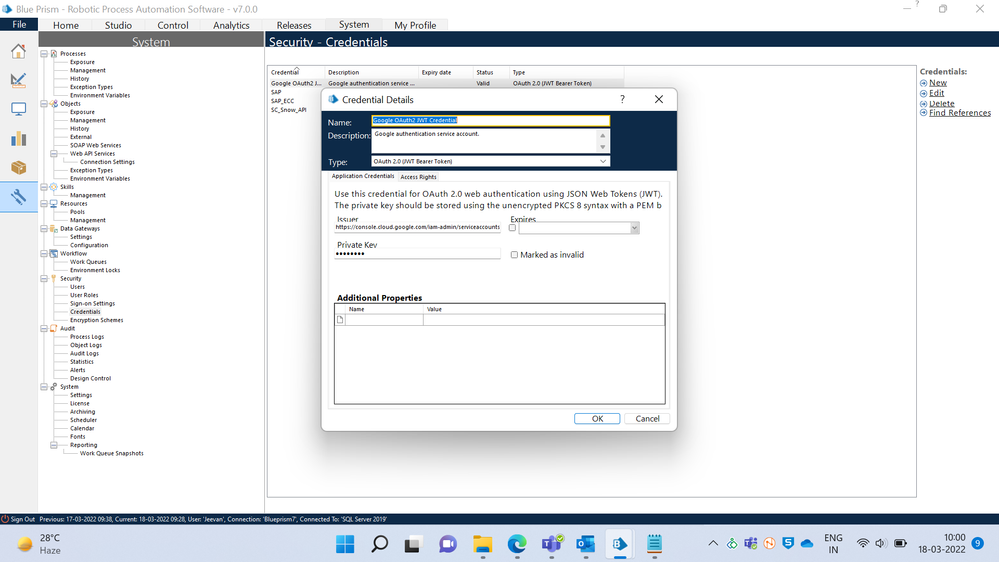
Task: Open Blue Prism taskbar icon
Action: coord(620,544)
